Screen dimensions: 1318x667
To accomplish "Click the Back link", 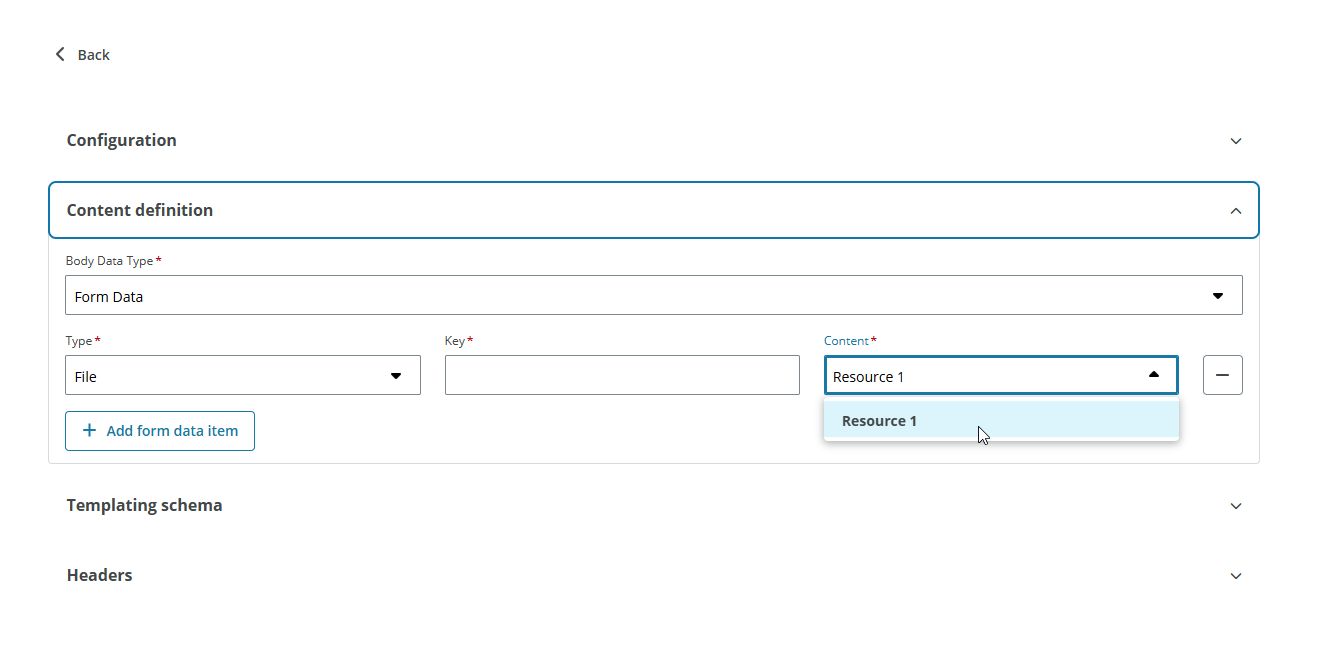I will click(x=94, y=54).
